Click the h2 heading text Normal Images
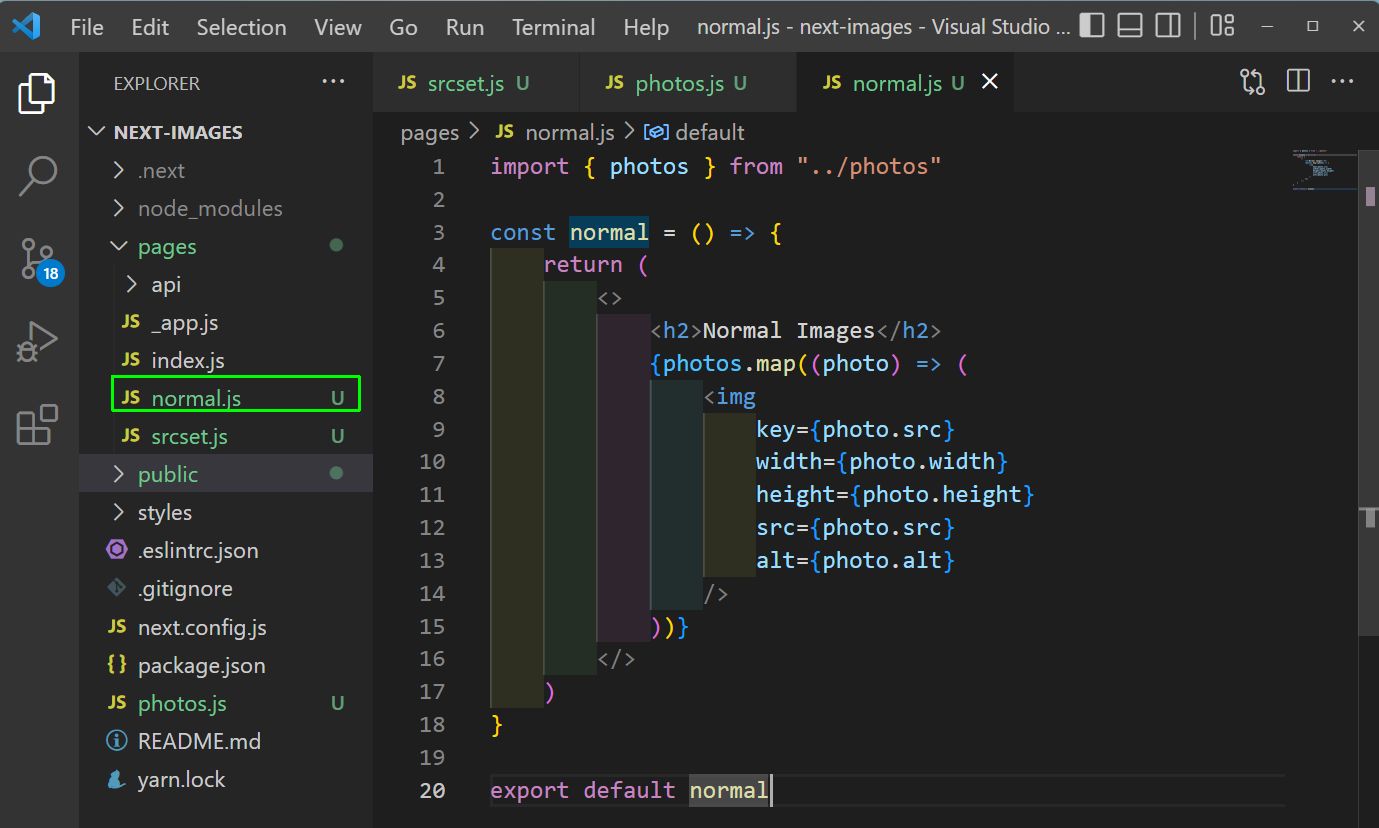Image resolution: width=1379 pixels, height=828 pixels. click(x=789, y=330)
